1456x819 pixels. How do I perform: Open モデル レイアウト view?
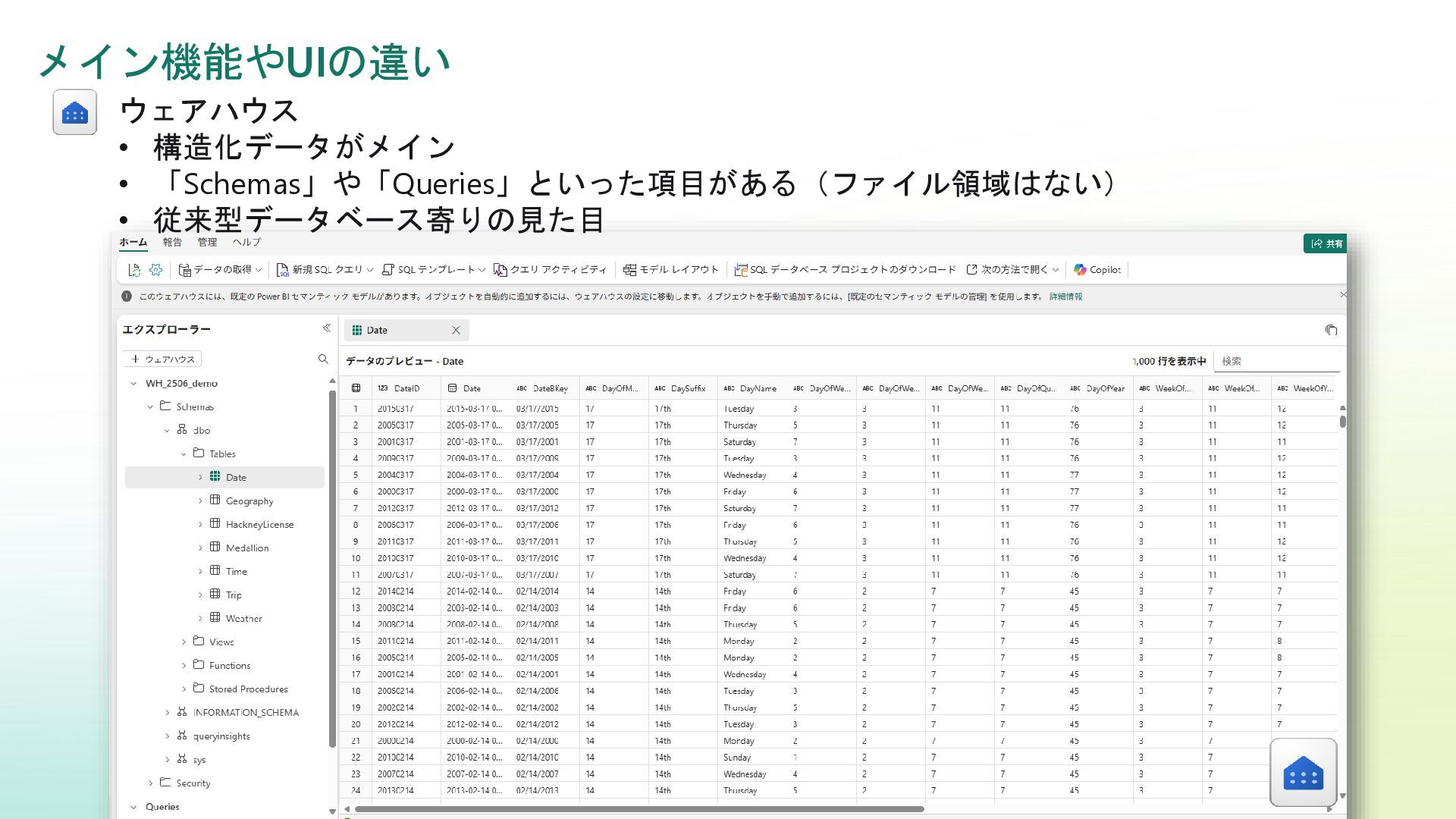click(670, 270)
